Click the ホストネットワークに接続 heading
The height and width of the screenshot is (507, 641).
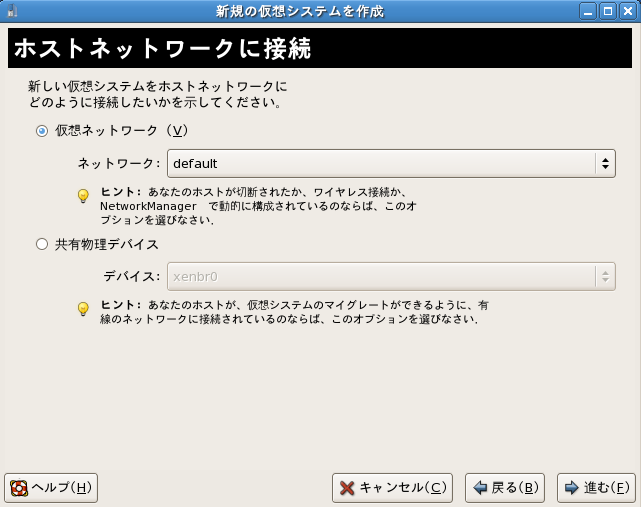click(x=163, y=49)
